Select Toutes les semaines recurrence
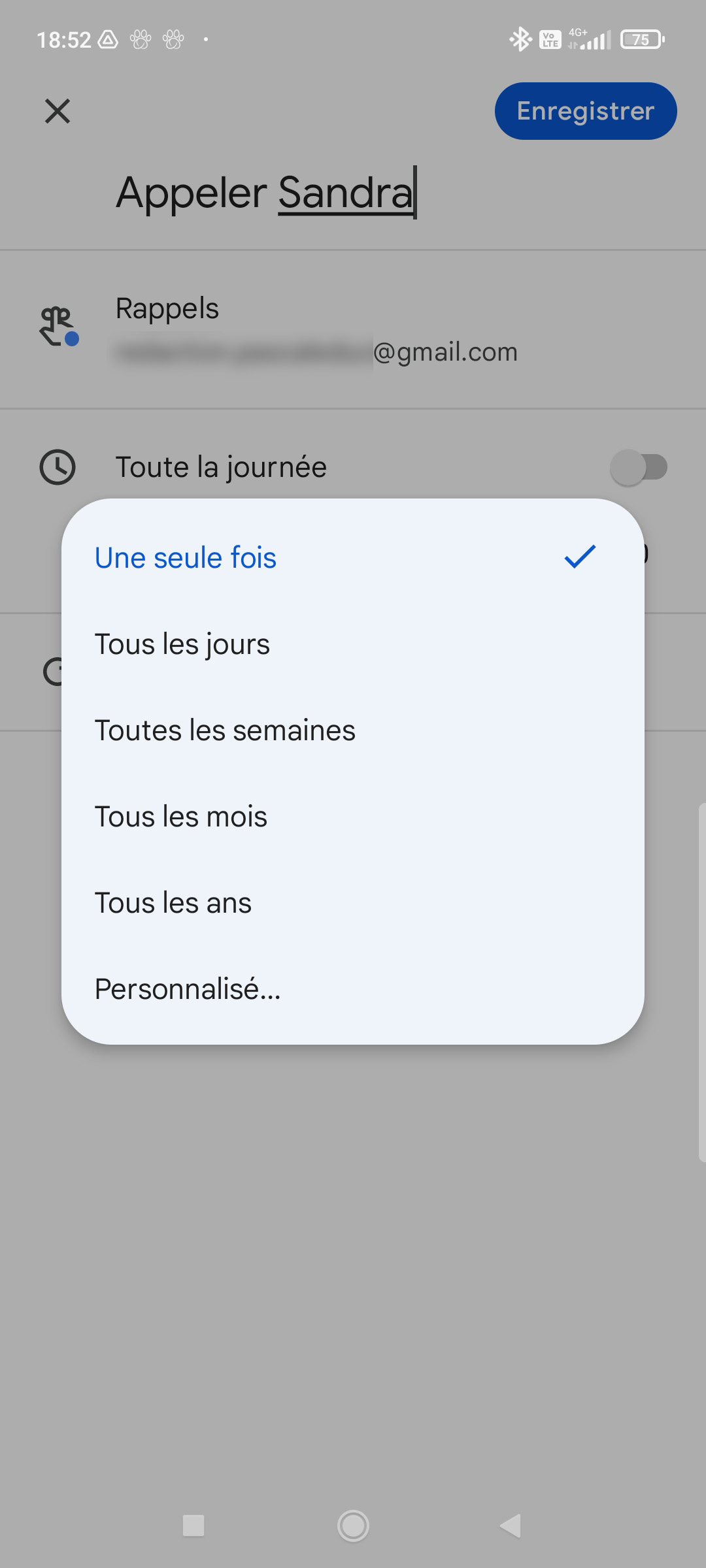The image size is (706, 1568). pyautogui.click(x=225, y=730)
